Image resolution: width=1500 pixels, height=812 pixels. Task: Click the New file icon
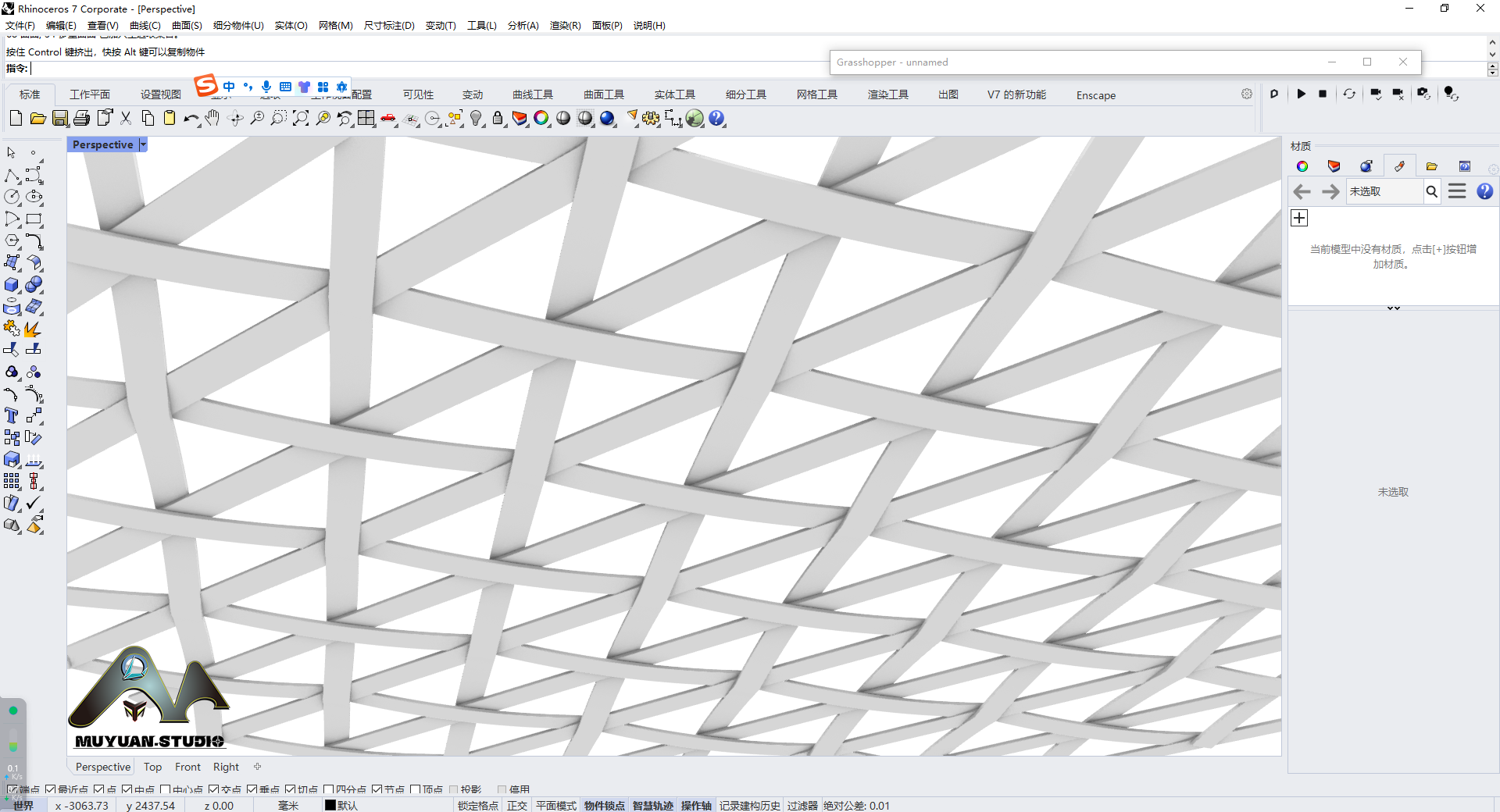coord(16,118)
